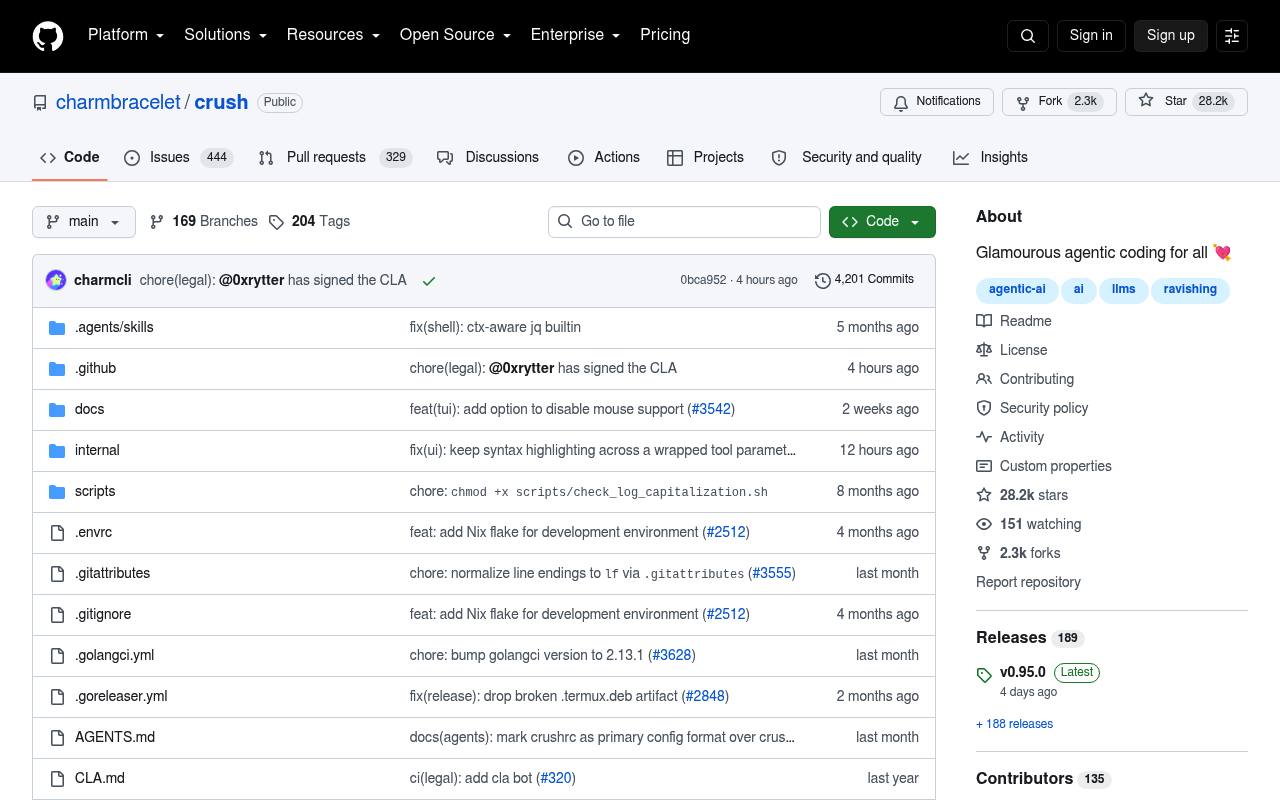The width and height of the screenshot is (1280, 800).
Task: Click the Readme book icon in About
Action: [984, 321]
